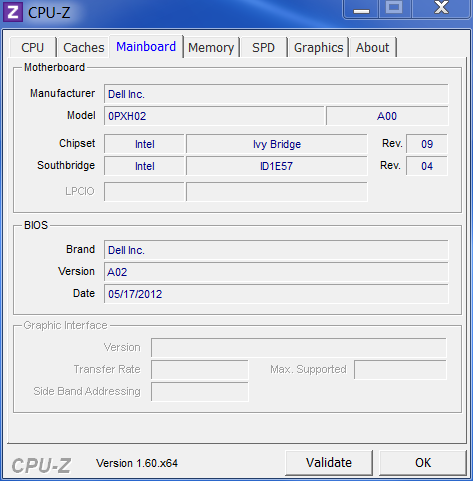
Task: Click the Manufacturer label
Action: pyautogui.click(x=62, y=93)
